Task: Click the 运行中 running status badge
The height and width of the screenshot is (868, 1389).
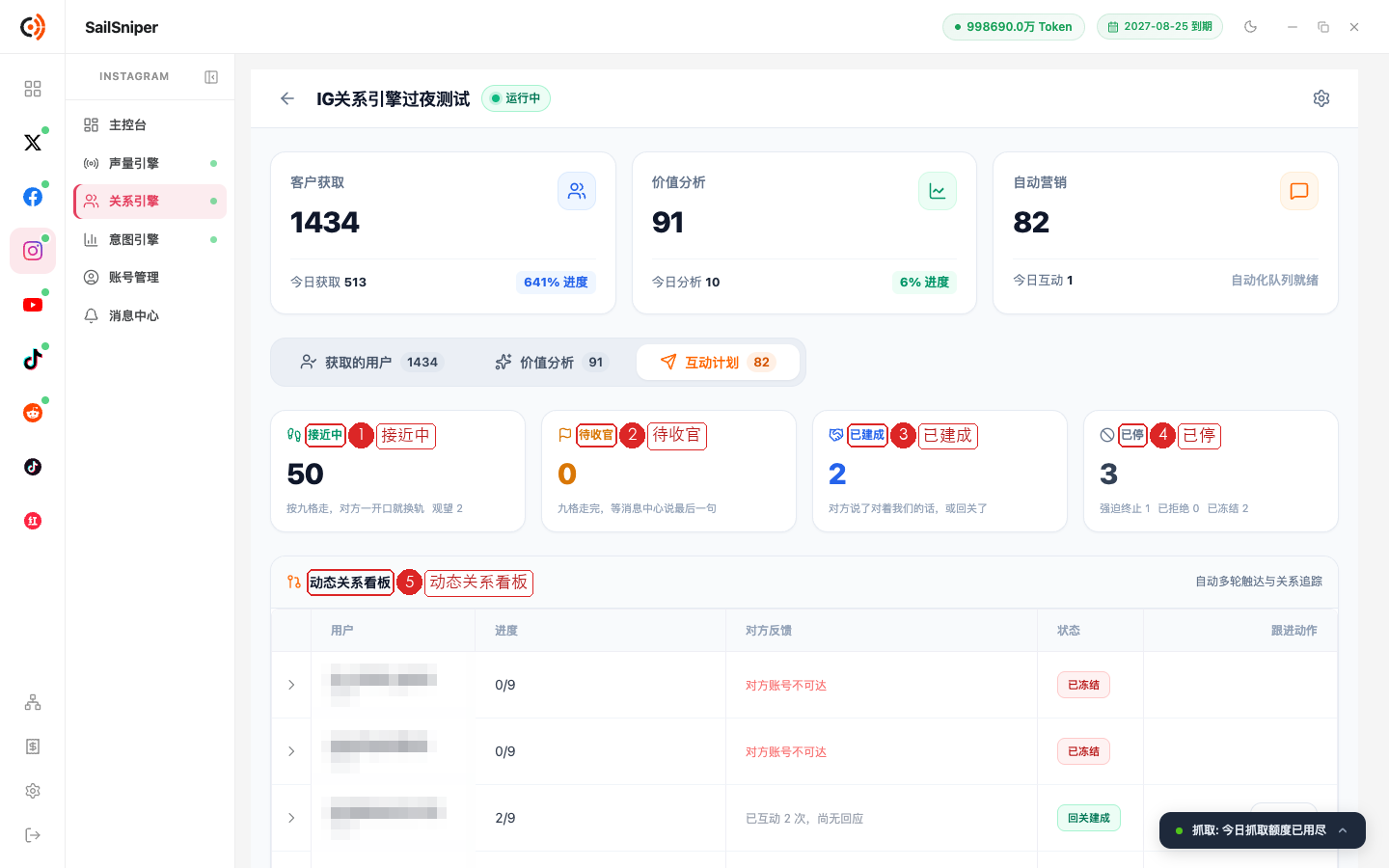Action: pos(516,98)
